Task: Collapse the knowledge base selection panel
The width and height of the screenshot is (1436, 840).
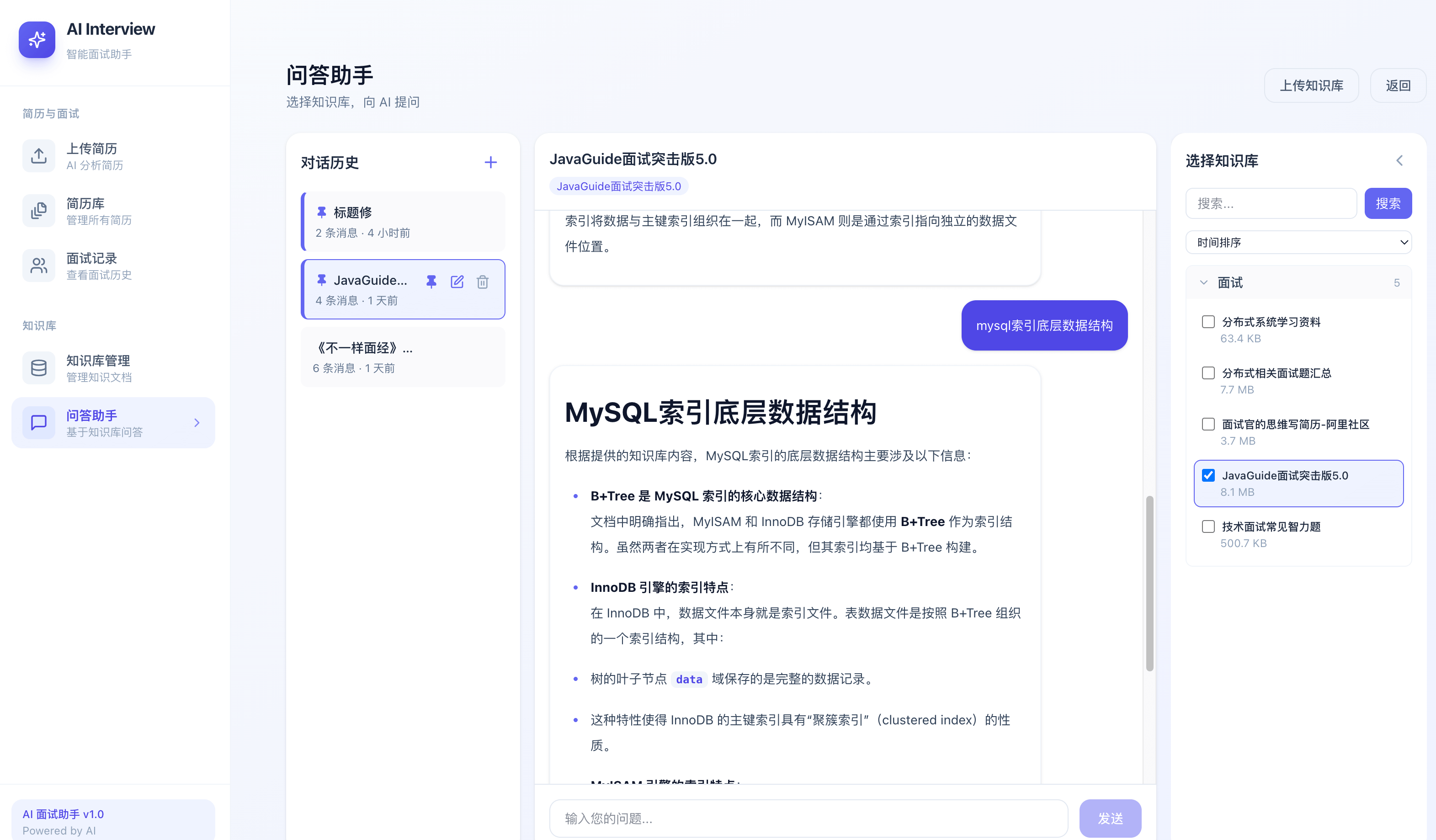Action: click(x=1399, y=160)
